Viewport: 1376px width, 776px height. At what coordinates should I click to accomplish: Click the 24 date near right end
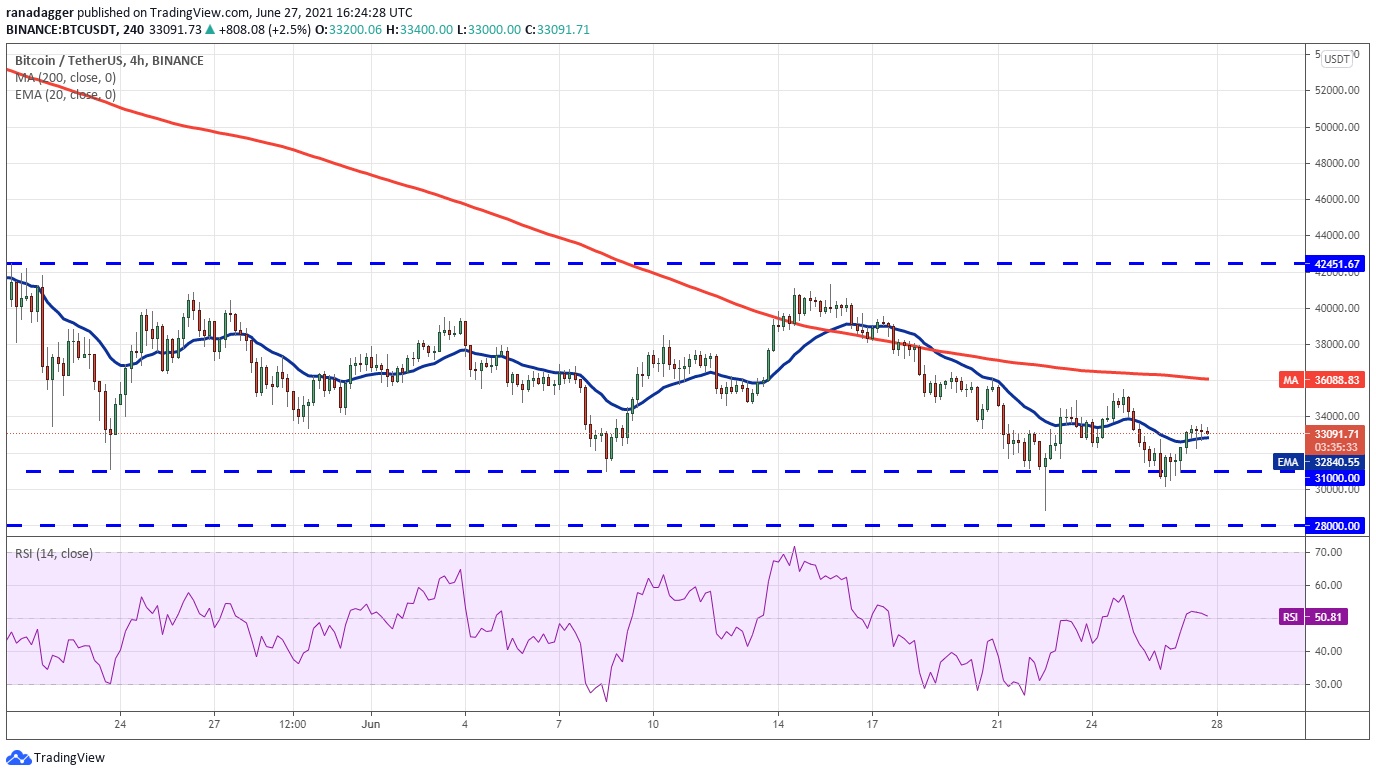(1092, 724)
